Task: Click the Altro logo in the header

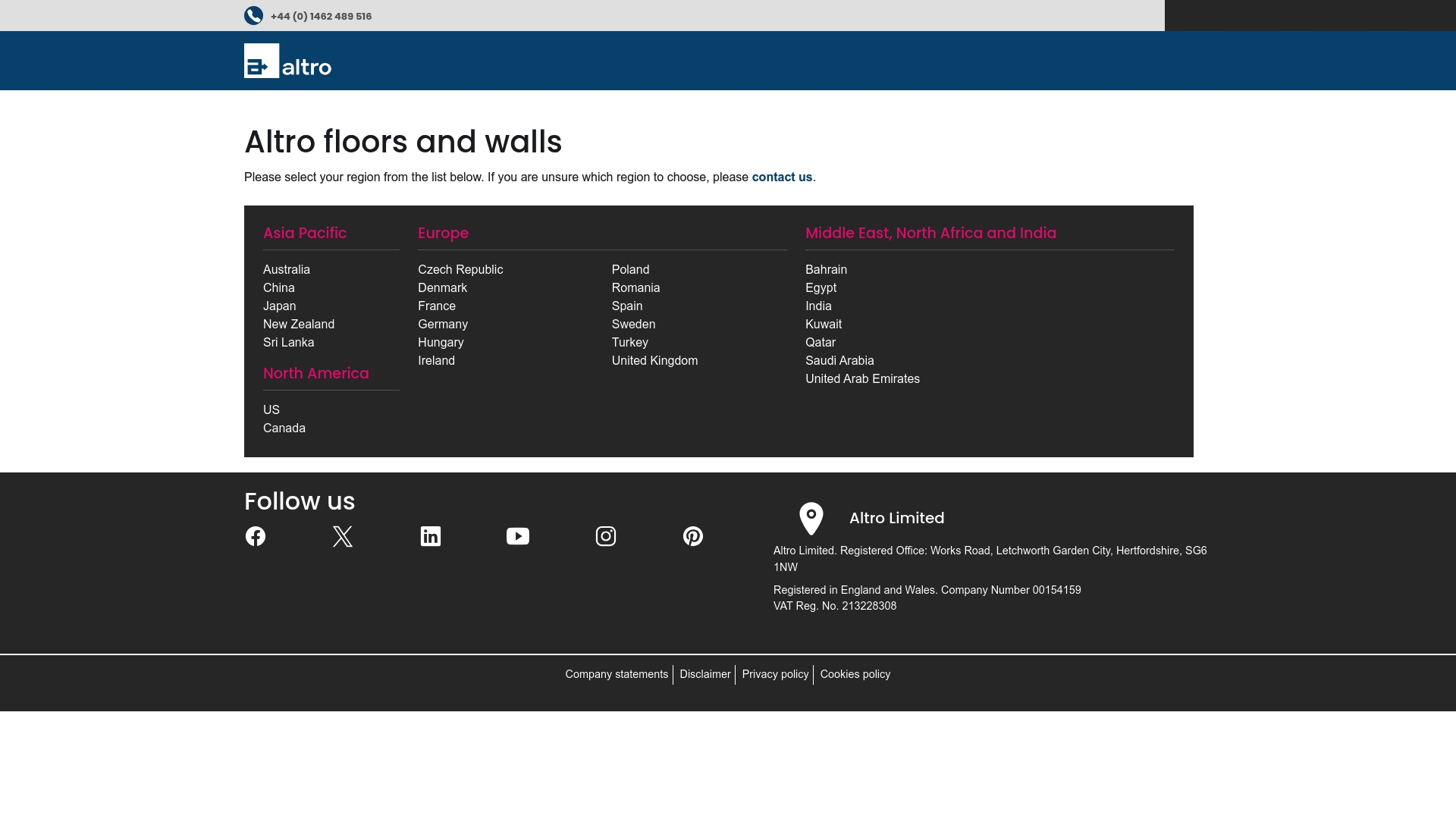Action: point(287,64)
